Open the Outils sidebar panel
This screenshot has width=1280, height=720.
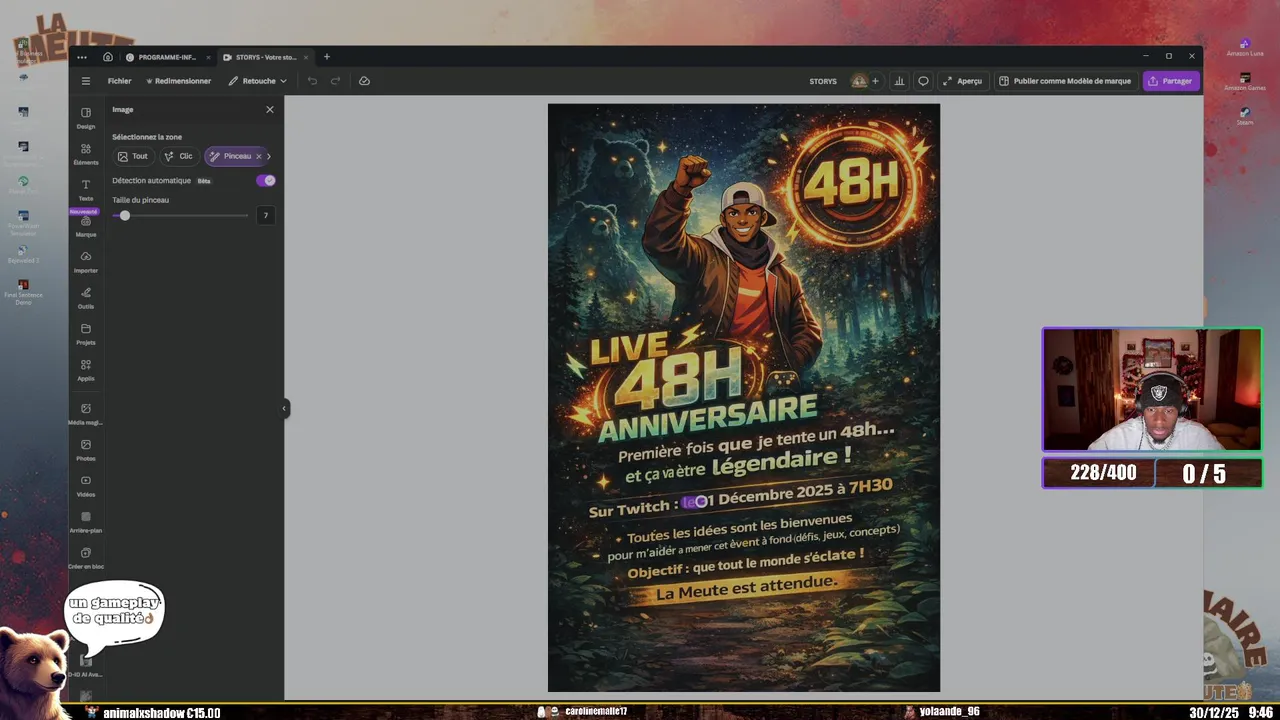(86, 298)
